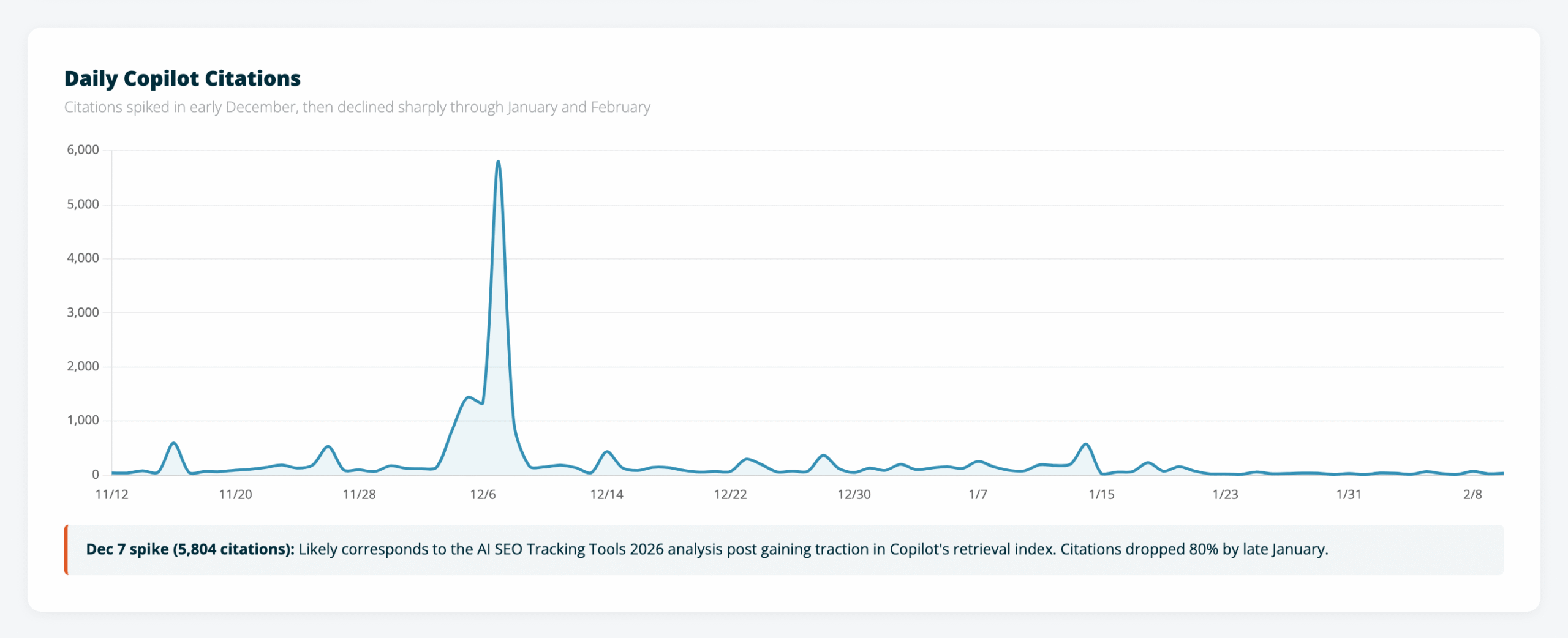
Task: Click the Daily Copilot Citations title
Action: [x=182, y=78]
